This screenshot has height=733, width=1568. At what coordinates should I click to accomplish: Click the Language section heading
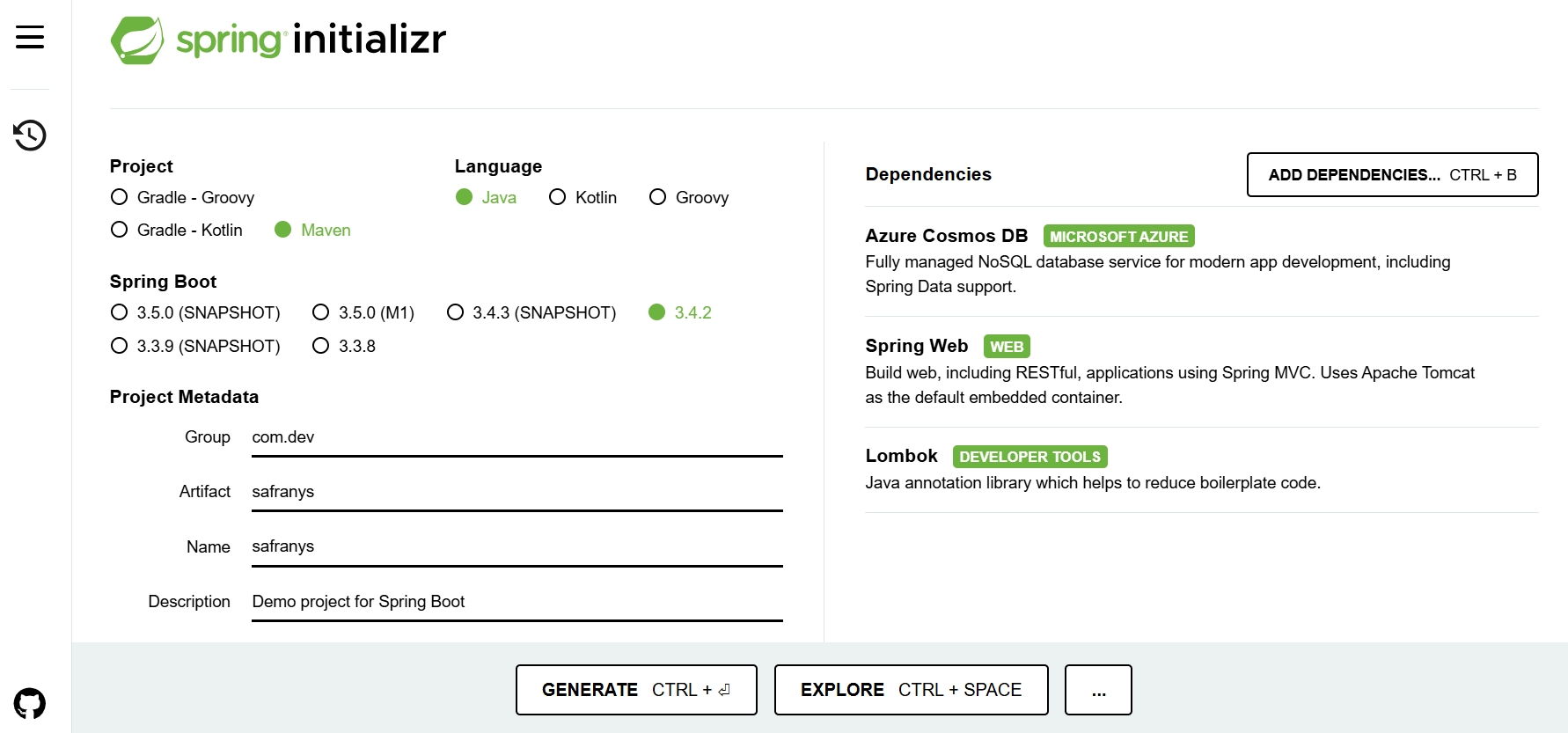[498, 166]
